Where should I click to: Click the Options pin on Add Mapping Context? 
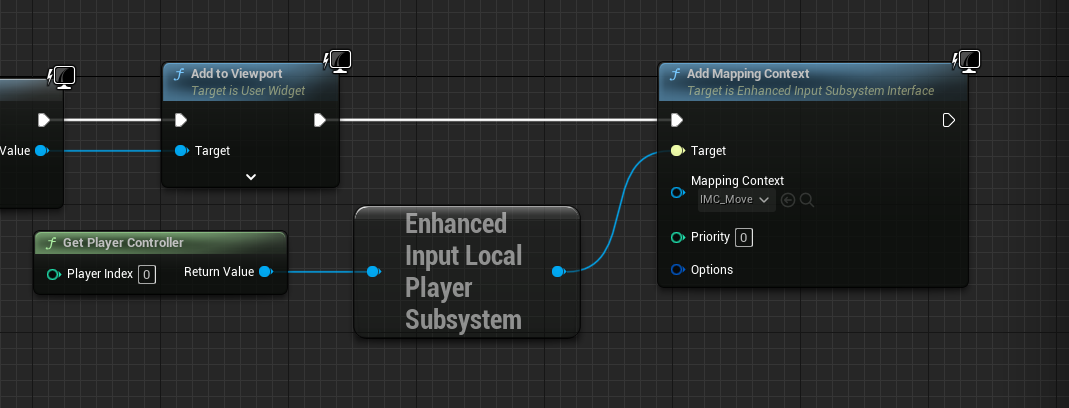[x=677, y=270]
